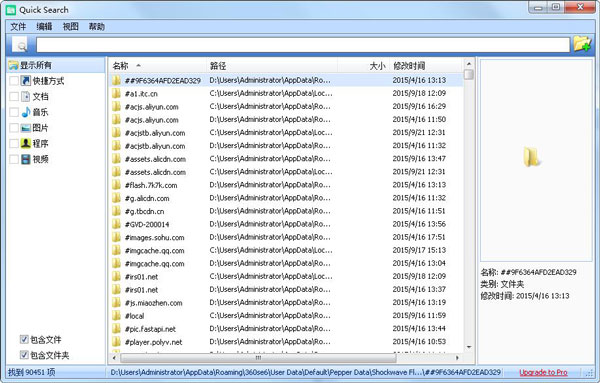Open the 编辑 menu
This screenshot has width=600, height=383.
[x=44, y=26]
